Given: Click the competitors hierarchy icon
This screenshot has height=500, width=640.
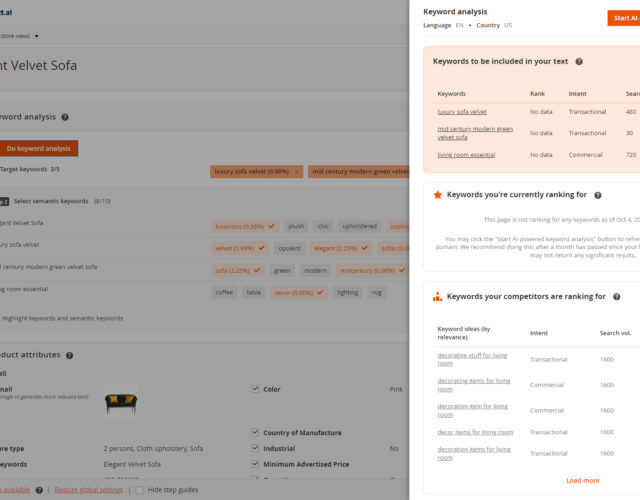Looking at the screenshot, I should point(438,297).
